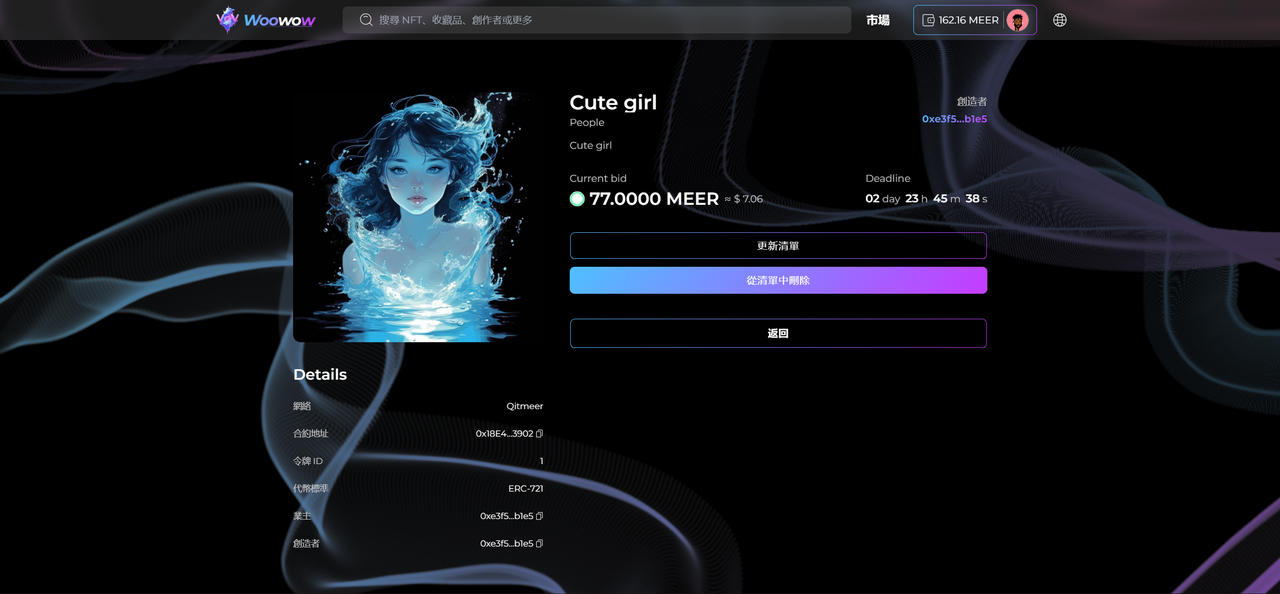Click the Qitmeer network value

[525, 406]
